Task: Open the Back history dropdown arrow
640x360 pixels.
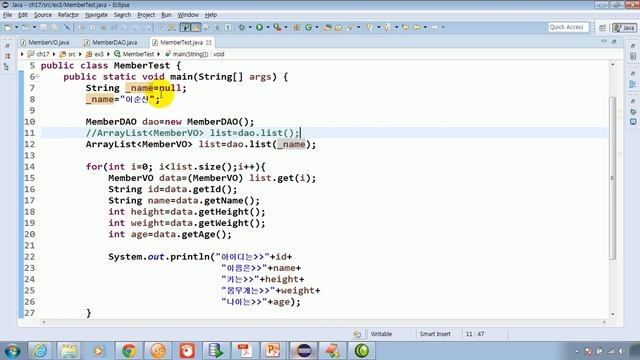Action: (425, 27)
